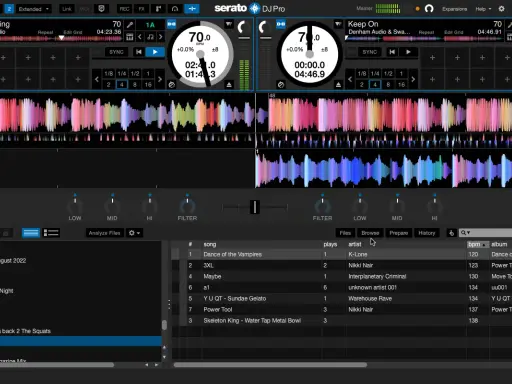
Task: Click Edit Grid on right deck
Action: pyautogui.click(x=454, y=32)
